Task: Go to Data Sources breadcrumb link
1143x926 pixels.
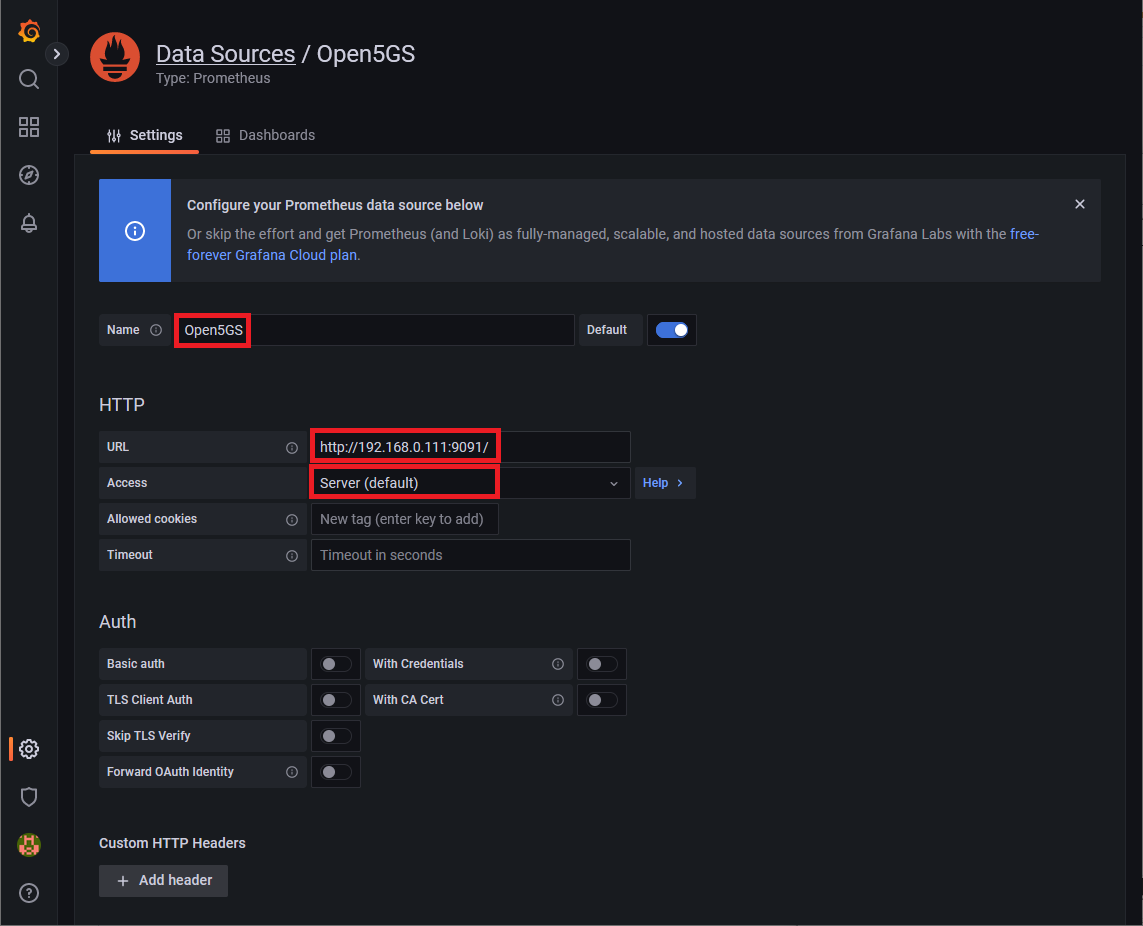Action: coord(226,54)
